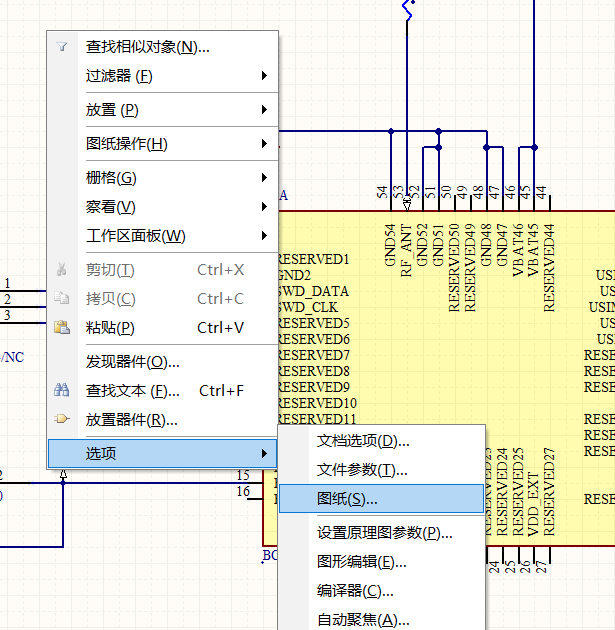The image size is (615, 630).
Task: Choose 粘贴(P) Ctrl+V from menu
Action: point(162,328)
